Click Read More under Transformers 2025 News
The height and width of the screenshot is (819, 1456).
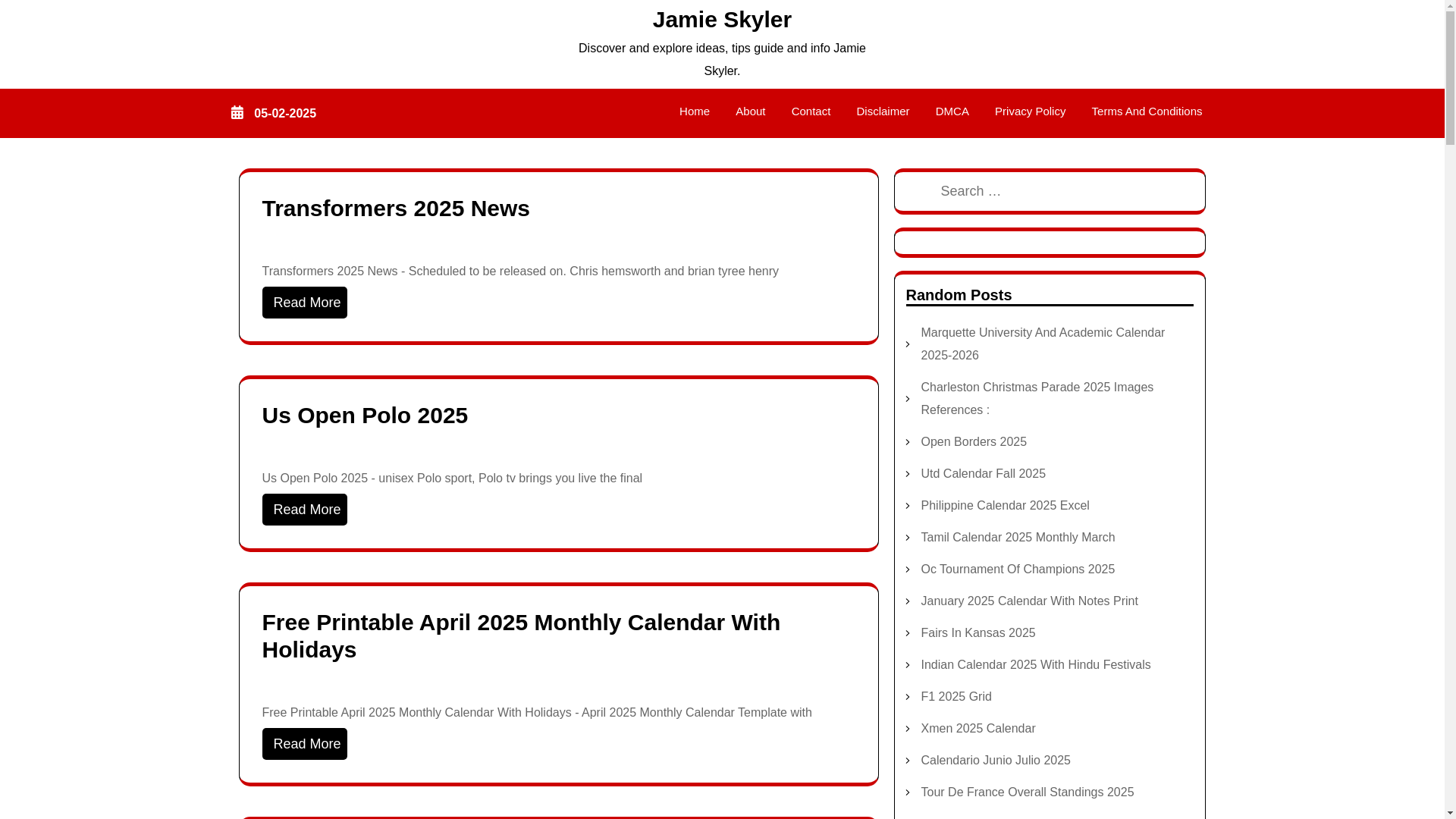305,303
